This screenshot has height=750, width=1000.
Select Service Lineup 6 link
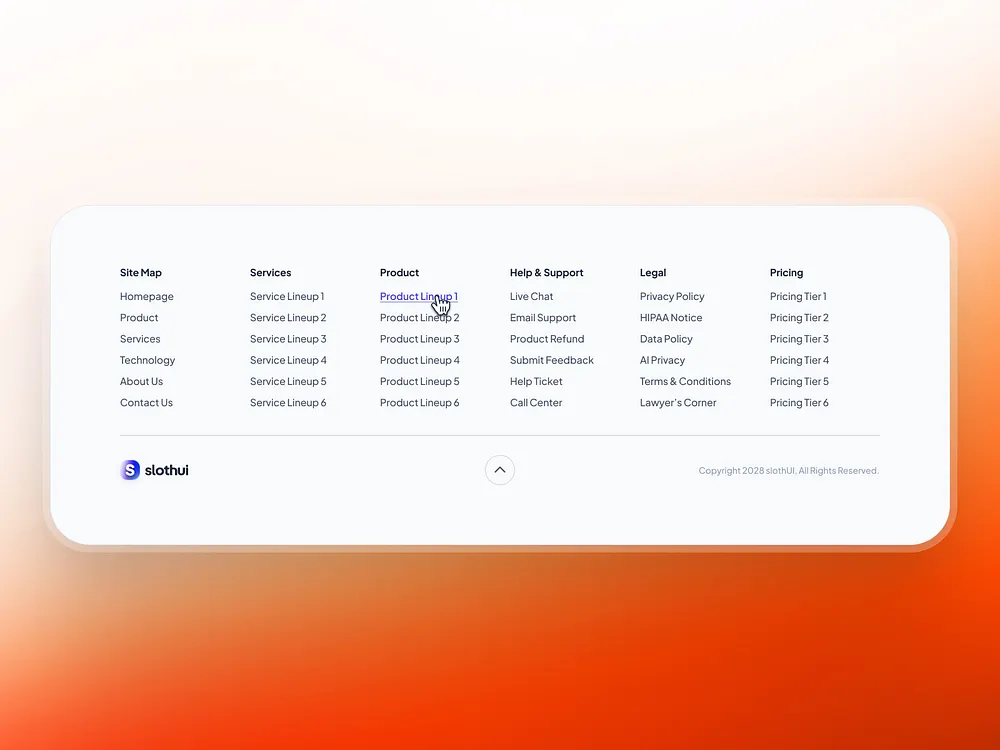288,402
